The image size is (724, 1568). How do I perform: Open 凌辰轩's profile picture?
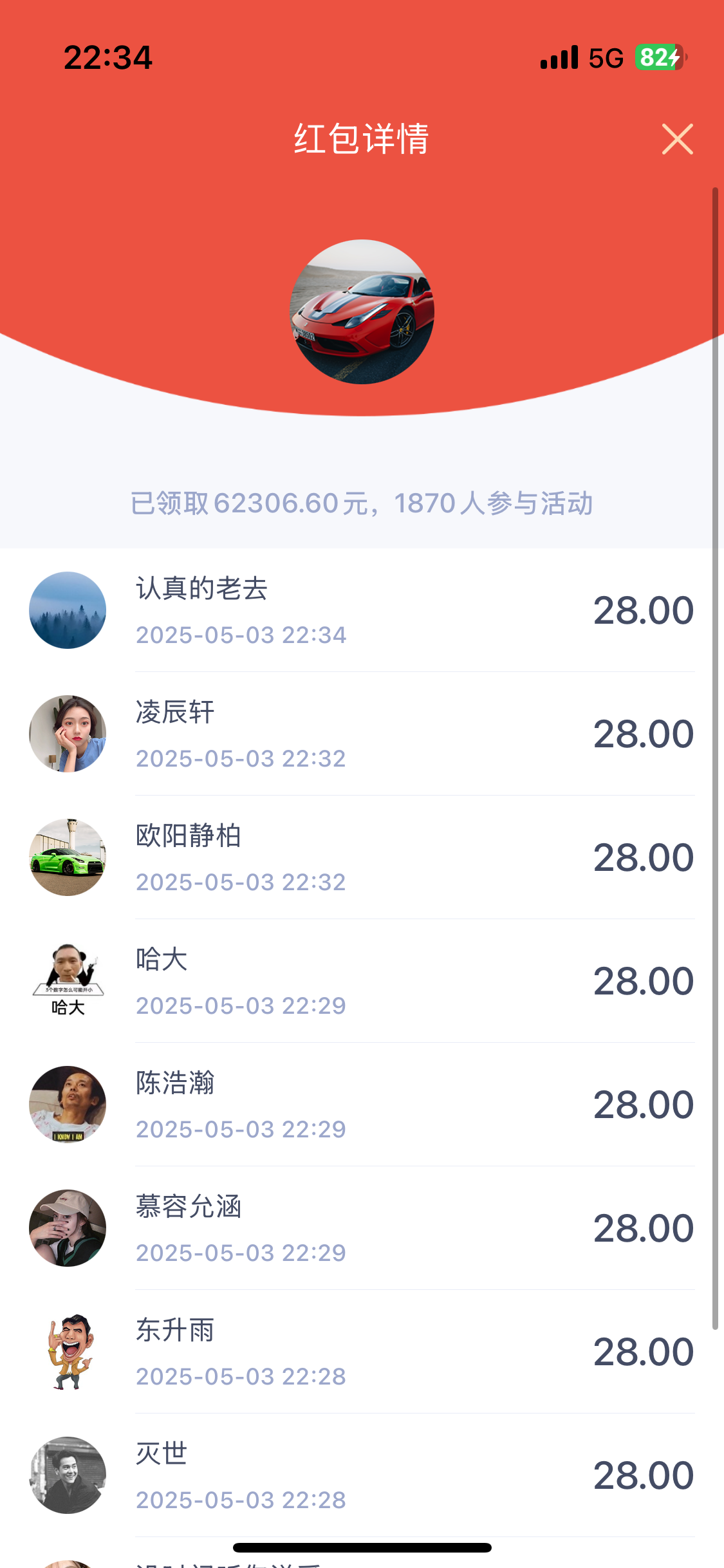(68, 734)
